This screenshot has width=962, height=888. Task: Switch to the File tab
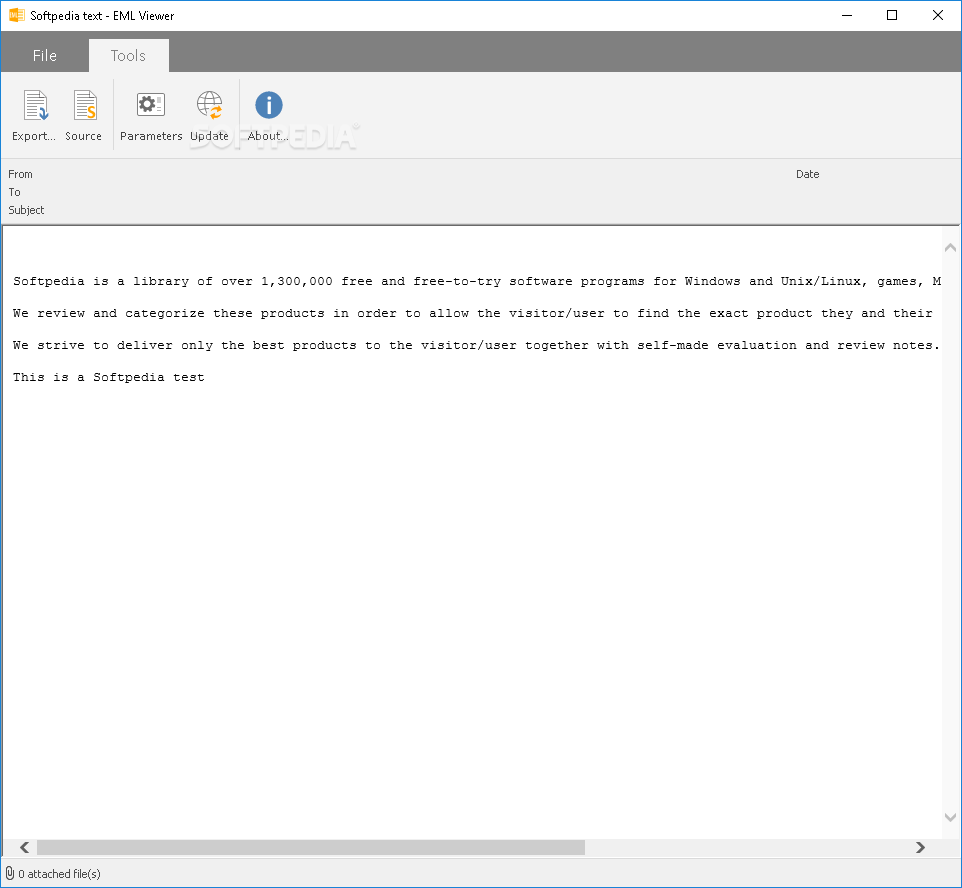(45, 55)
